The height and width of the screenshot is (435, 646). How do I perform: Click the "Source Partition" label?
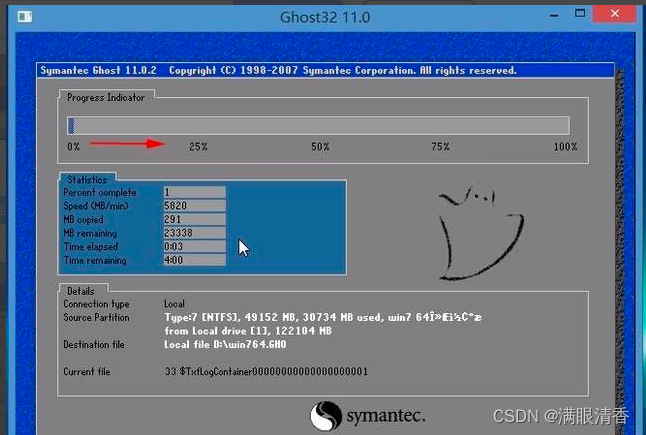pyautogui.click(x=96, y=318)
